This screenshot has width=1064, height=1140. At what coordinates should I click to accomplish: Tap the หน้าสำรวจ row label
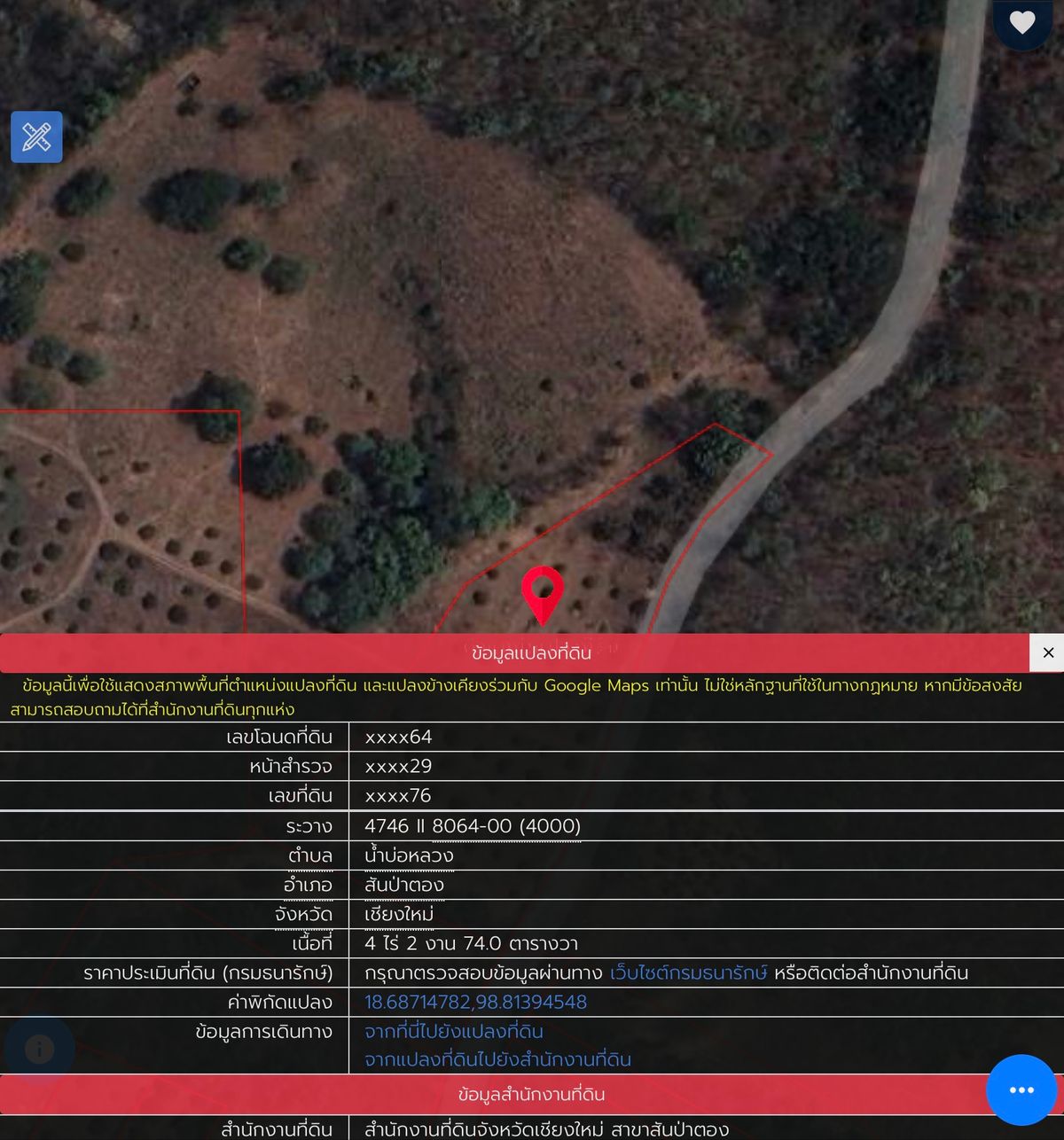pyautogui.click(x=291, y=766)
